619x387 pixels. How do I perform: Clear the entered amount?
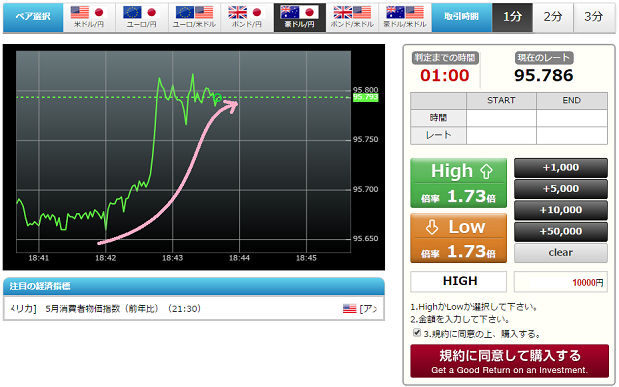(x=561, y=253)
